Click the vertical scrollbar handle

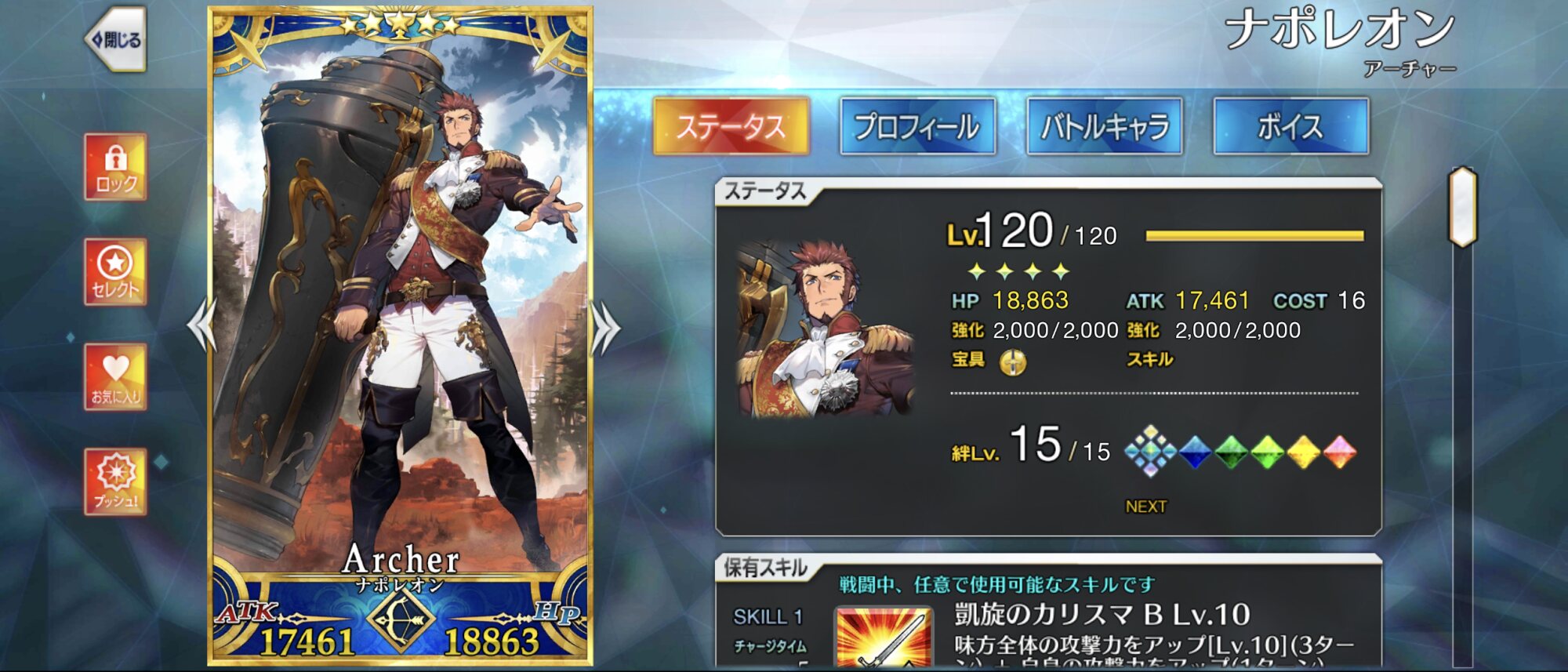click(x=1462, y=208)
